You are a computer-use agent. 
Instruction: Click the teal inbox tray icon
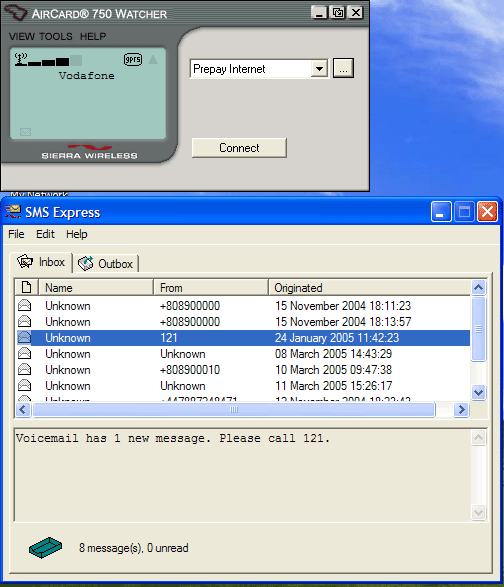point(45,547)
